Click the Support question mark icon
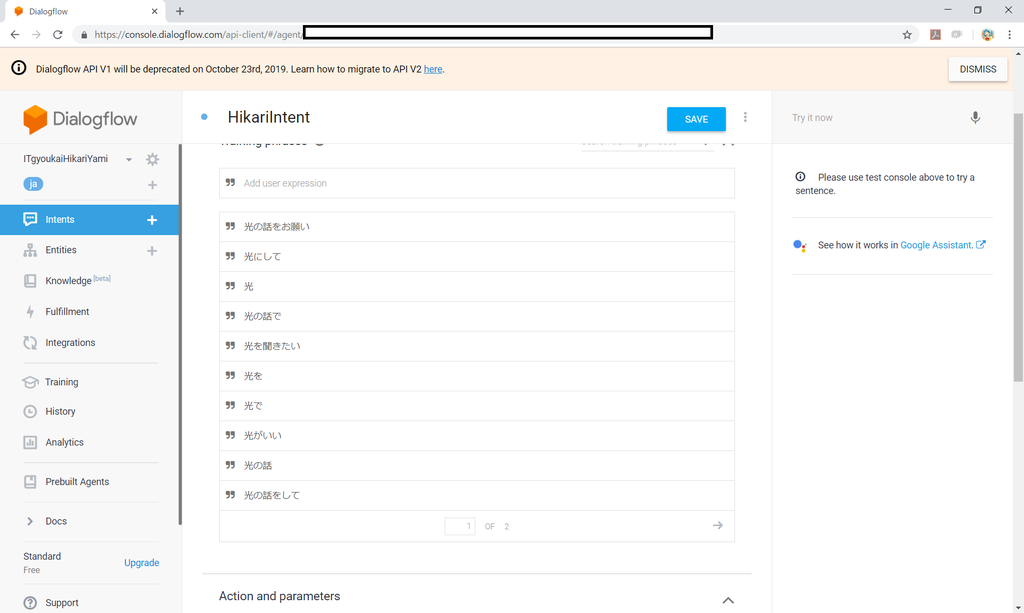This screenshot has height=613, width=1024. (30, 603)
